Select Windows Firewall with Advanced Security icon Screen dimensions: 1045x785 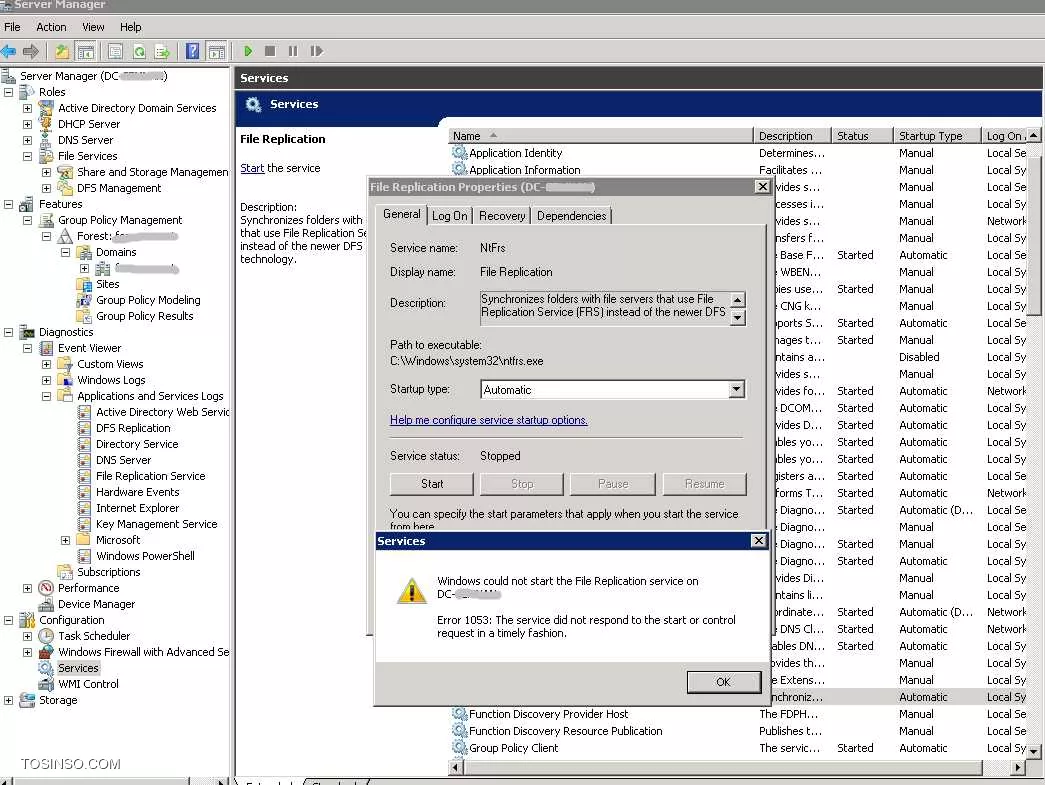click(x=46, y=652)
